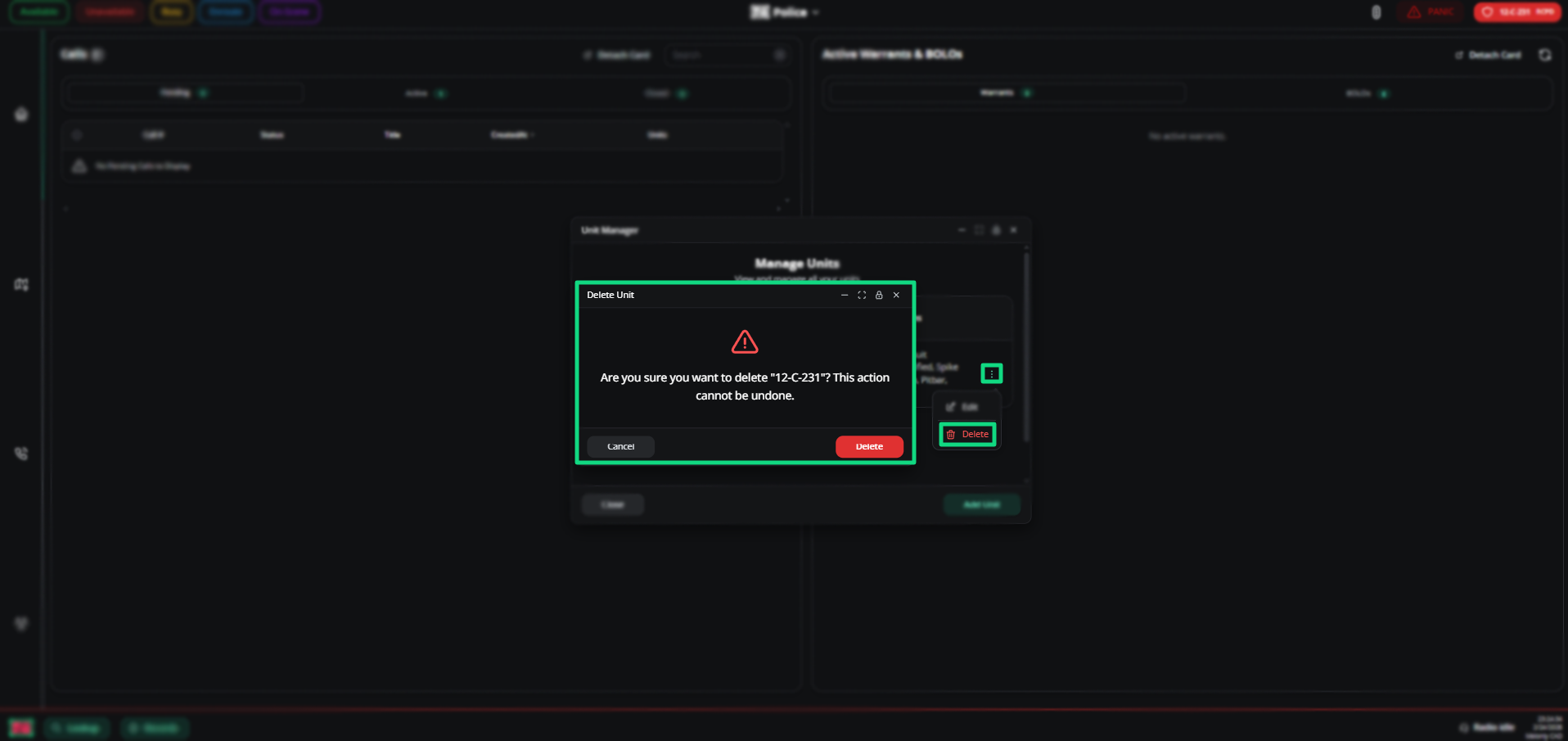Click the Delete Unit title text
Viewport: 1568px width, 741px height.
coord(611,295)
